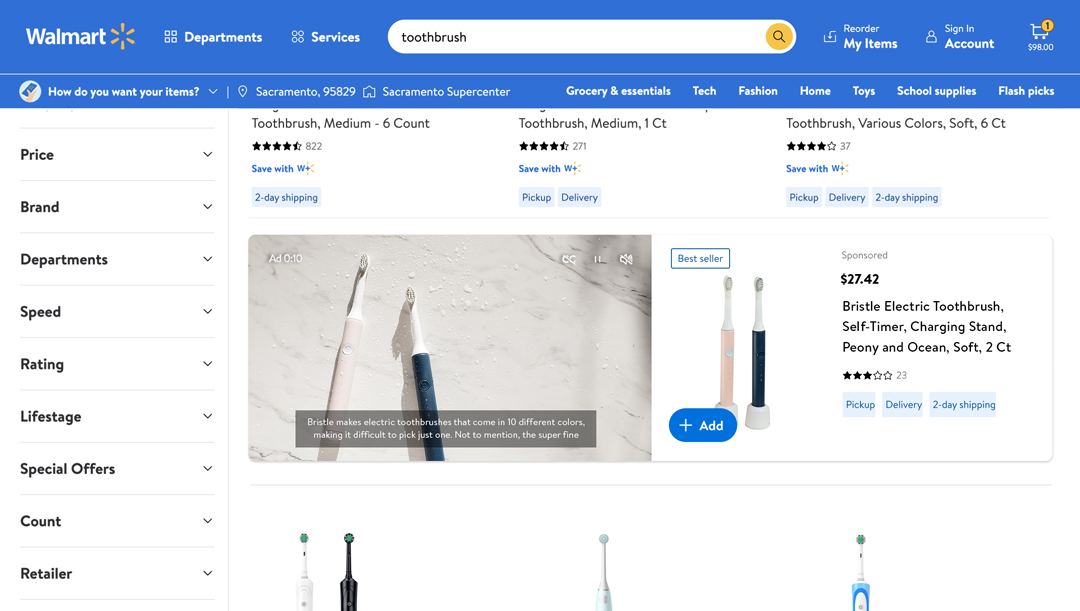The height and width of the screenshot is (611, 1080).
Task: Open the Home category
Action: [x=815, y=91]
